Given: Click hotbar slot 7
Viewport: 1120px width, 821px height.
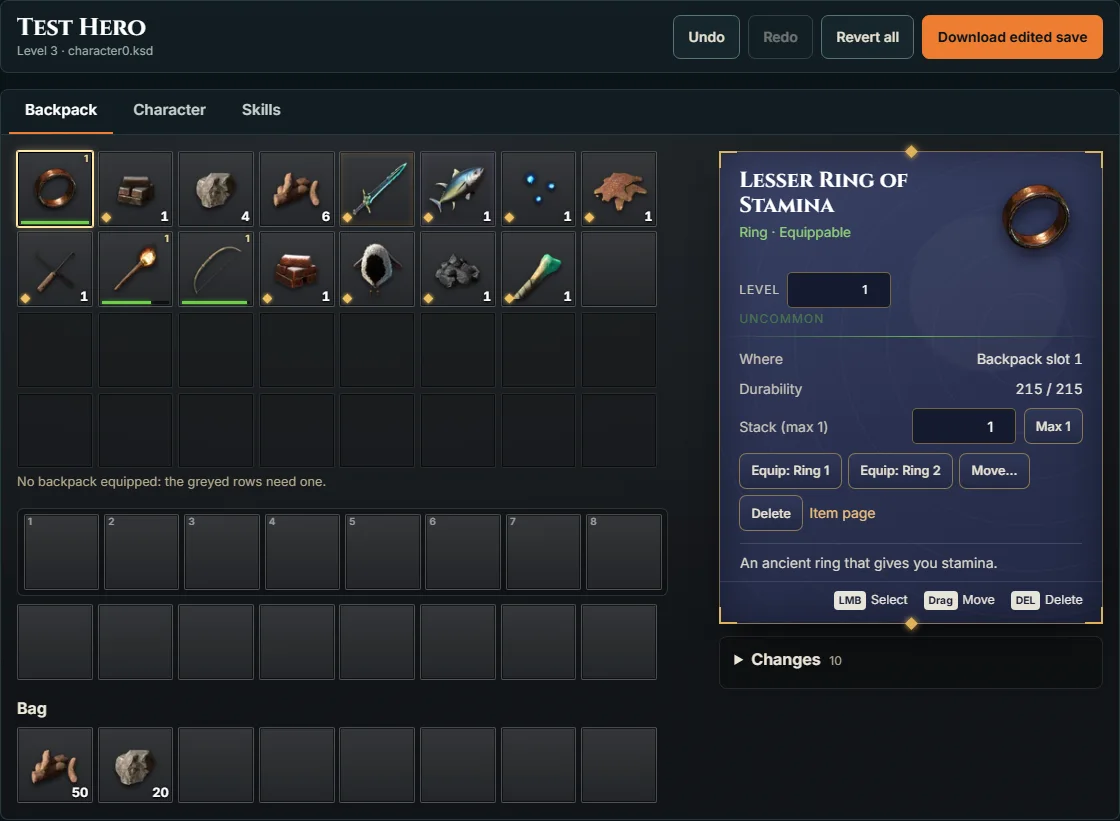Looking at the screenshot, I should (x=544, y=552).
